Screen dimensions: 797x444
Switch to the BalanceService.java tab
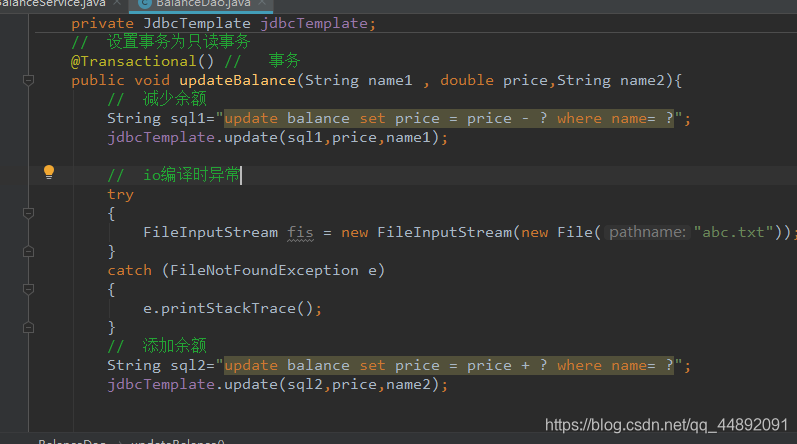53,4
